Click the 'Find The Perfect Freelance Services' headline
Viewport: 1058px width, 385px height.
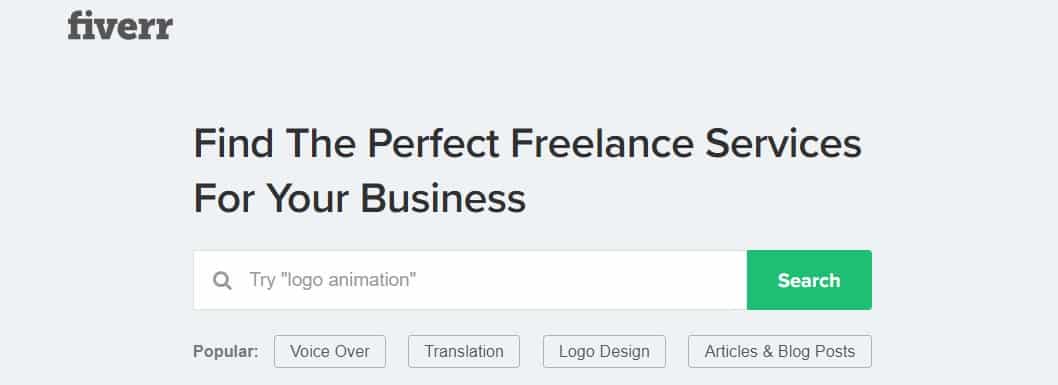pos(528,144)
